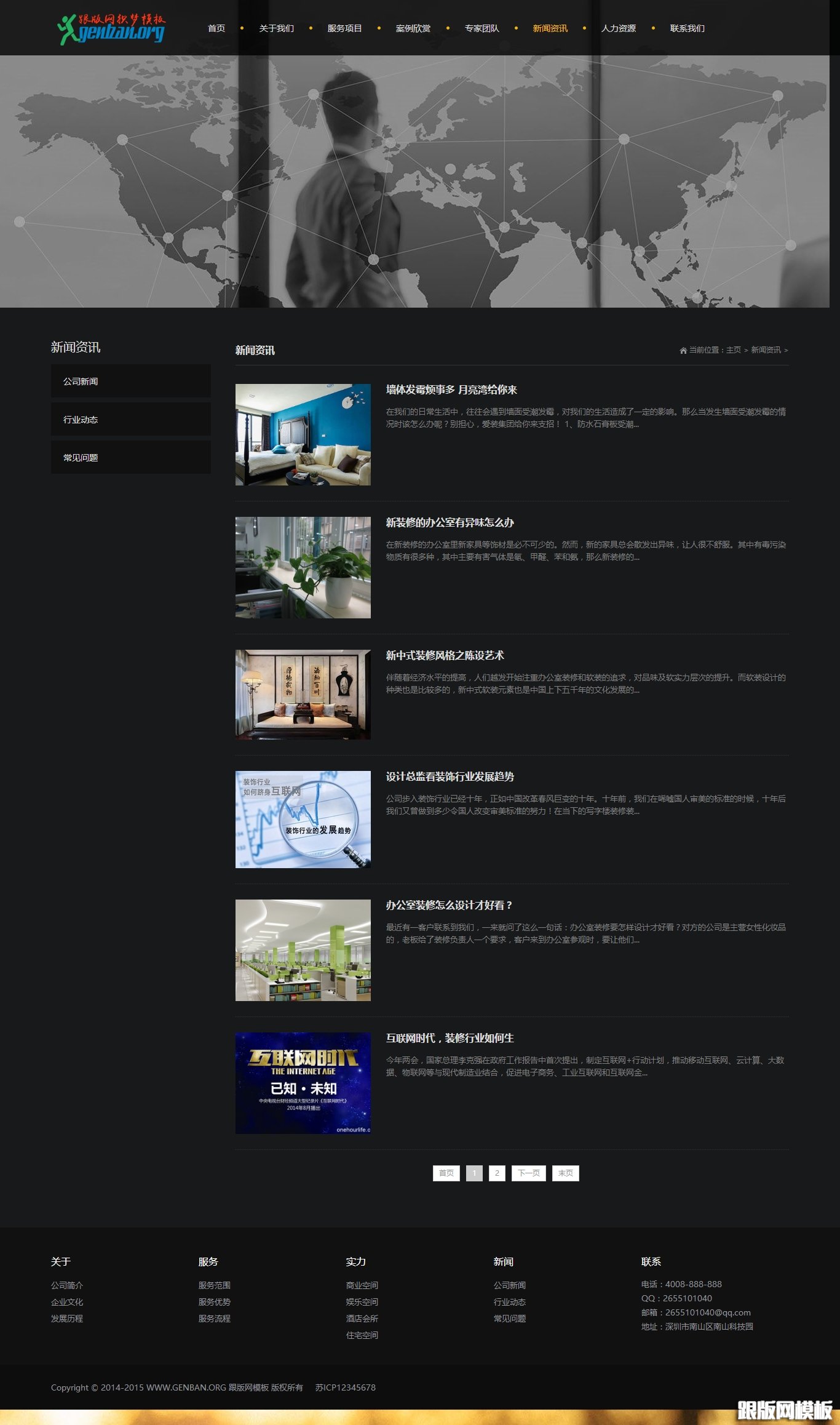The height and width of the screenshot is (1425, 840).
Task: Open article 墙体发霉频事多 月亮湾给你来
Action: point(451,389)
